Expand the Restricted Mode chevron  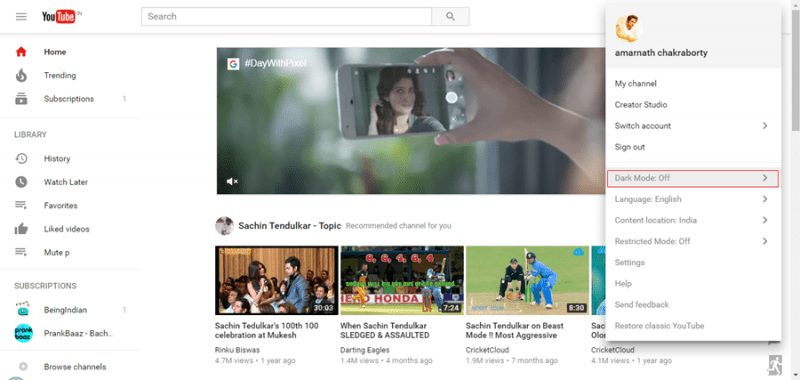click(765, 241)
